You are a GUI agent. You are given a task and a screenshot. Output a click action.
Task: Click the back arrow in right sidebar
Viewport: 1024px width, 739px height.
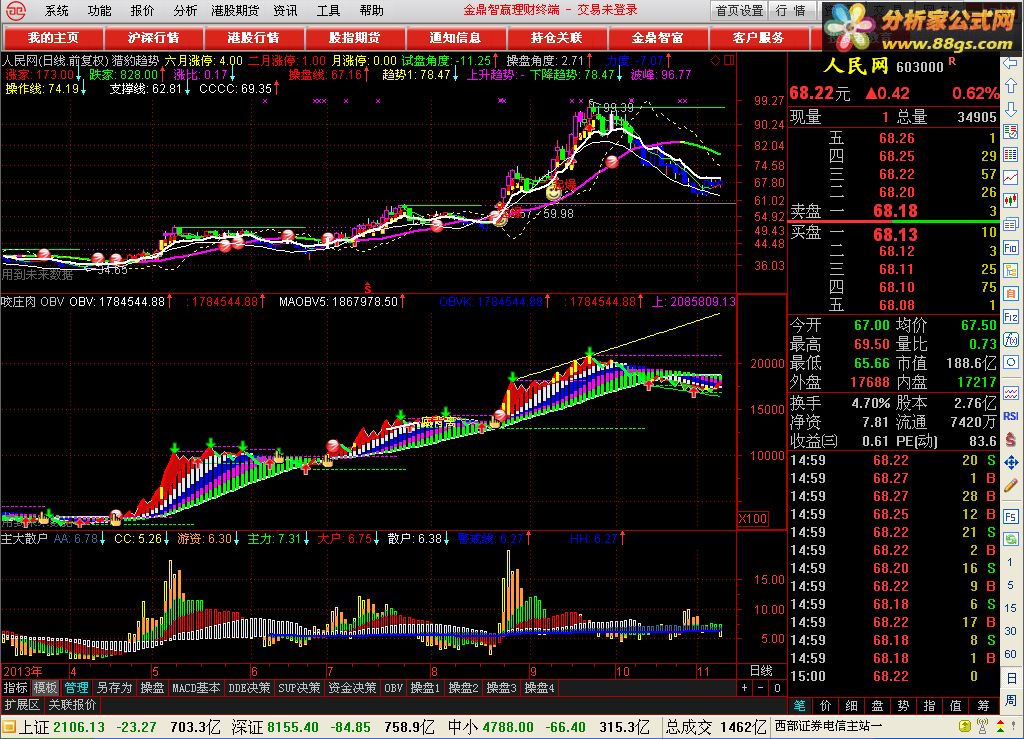click(x=1010, y=65)
